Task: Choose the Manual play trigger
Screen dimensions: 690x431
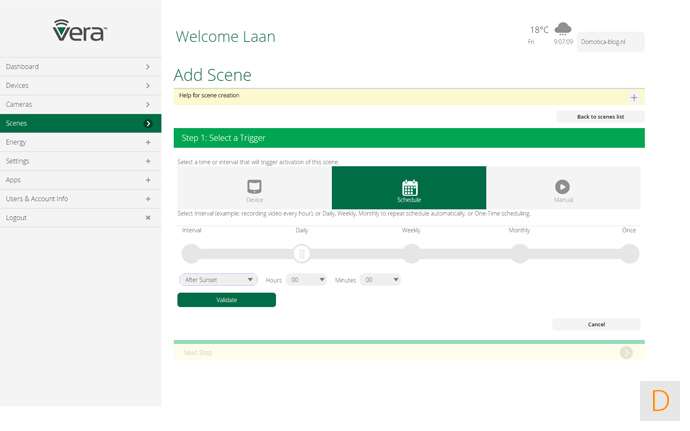Action: (563, 187)
